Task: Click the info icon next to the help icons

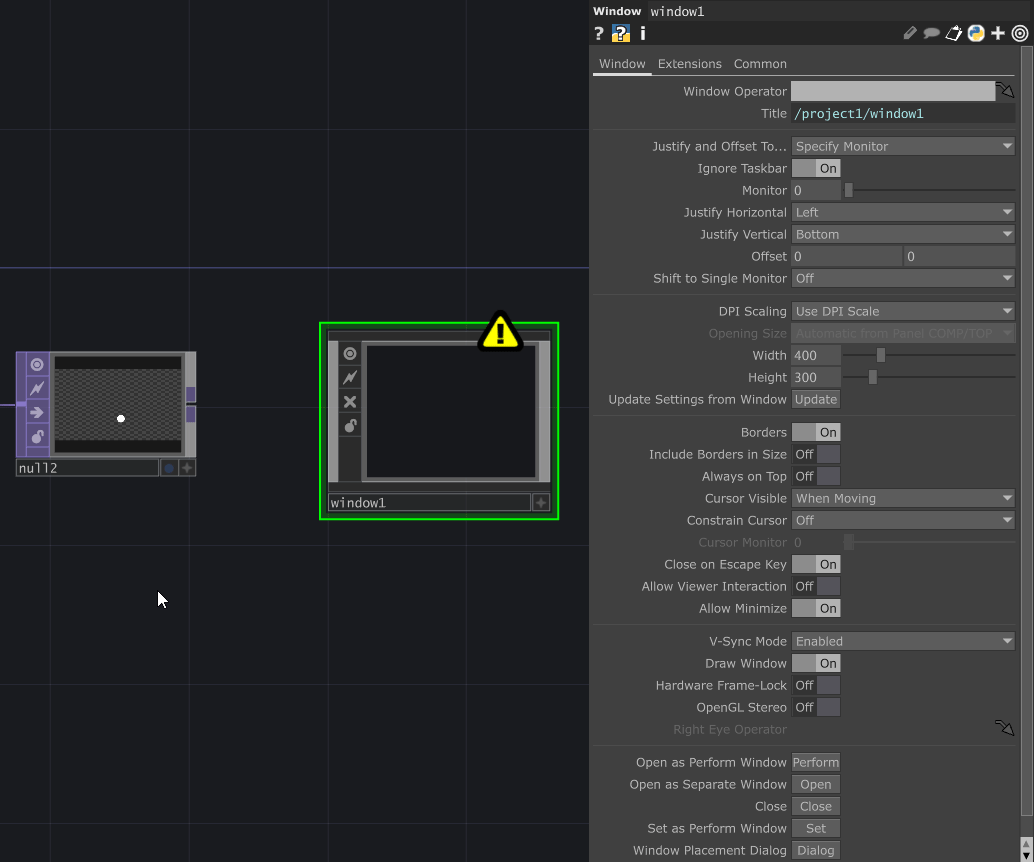Action: pyautogui.click(x=642, y=33)
